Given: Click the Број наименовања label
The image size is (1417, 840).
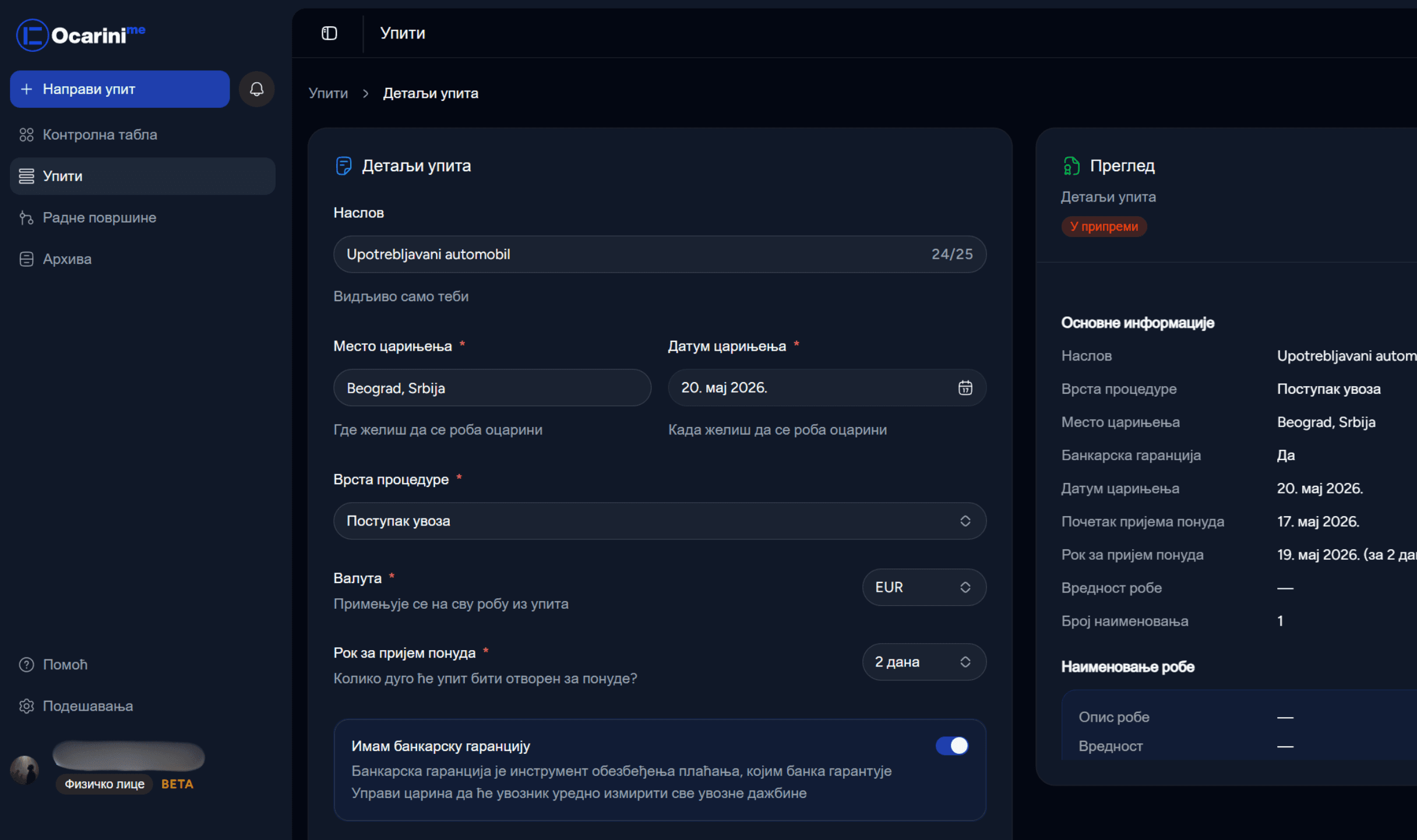Looking at the screenshot, I should tap(1125, 622).
